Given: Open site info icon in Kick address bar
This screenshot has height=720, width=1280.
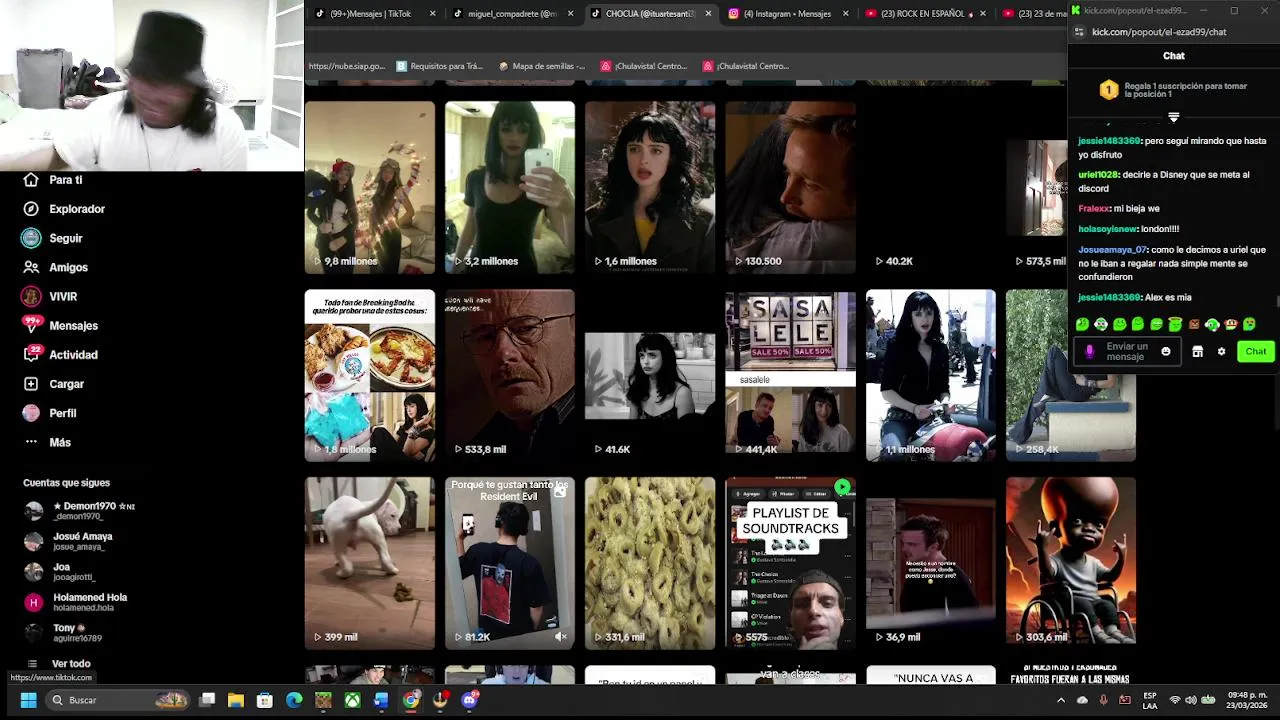Looking at the screenshot, I should tap(1079, 32).
